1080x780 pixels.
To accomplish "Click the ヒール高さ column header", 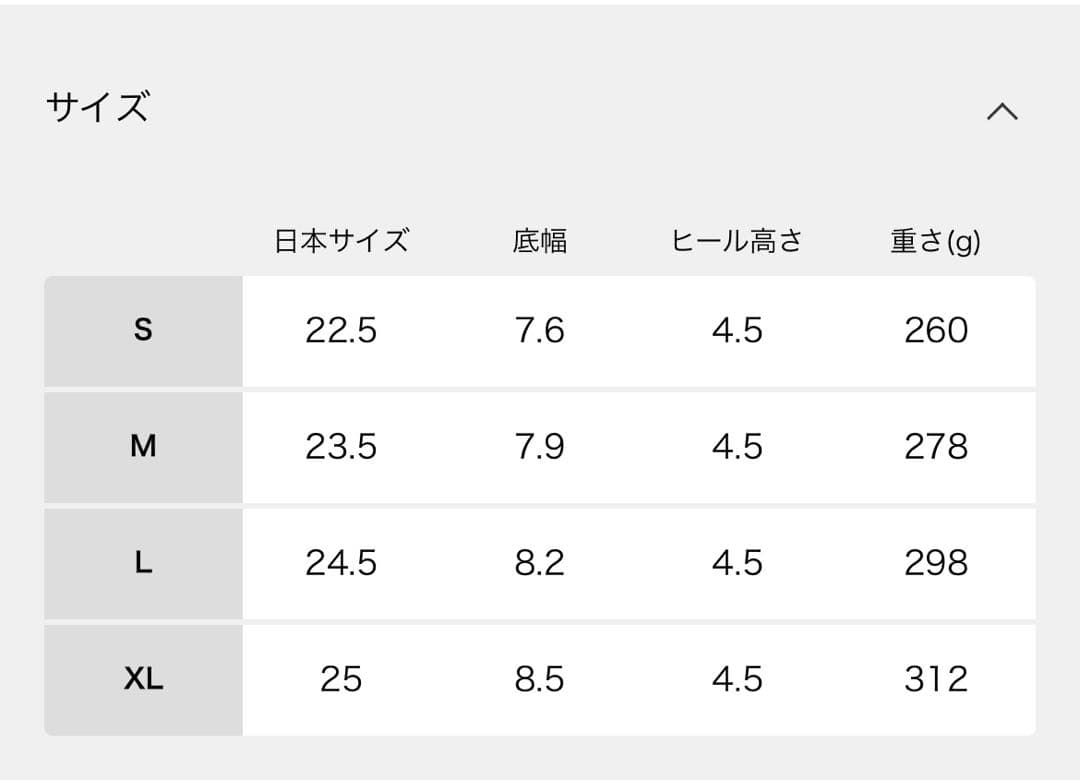I will pos(738,240).
